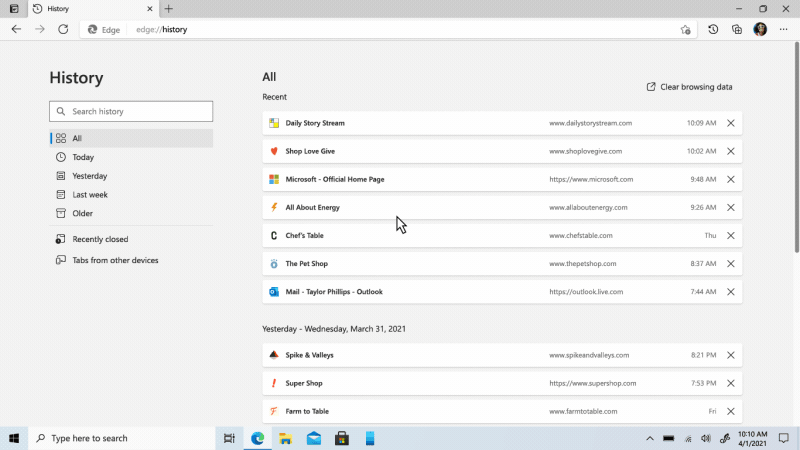This screenshot has width=800, height=450.
Task: Select the All history filter
Action: point(131,138)
